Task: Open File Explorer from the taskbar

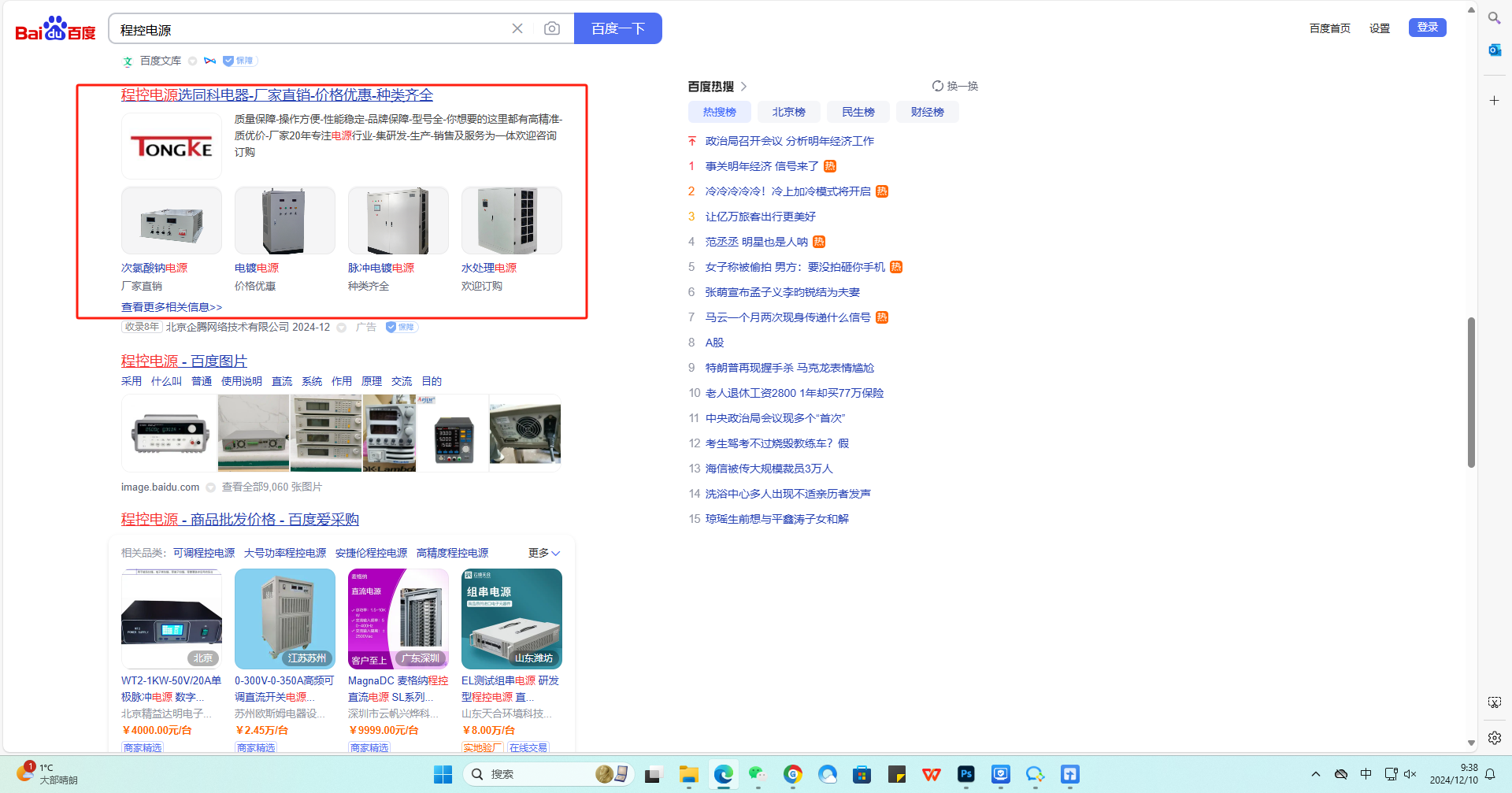Action: [689, 775]
